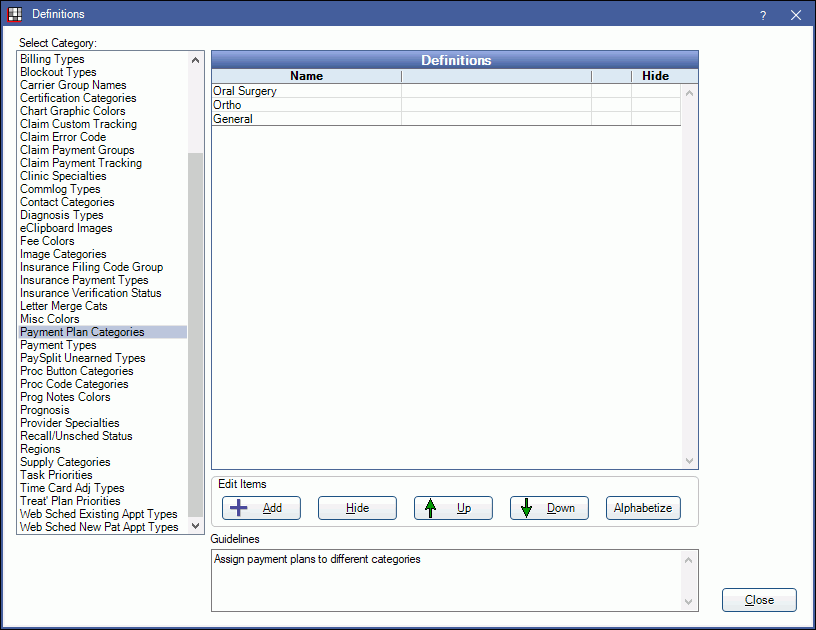Image resolution: width=816 pixels, height=630 pixels.
Task: Click the Hide column header
Action: pyautogui.click(x=656, y=76)
